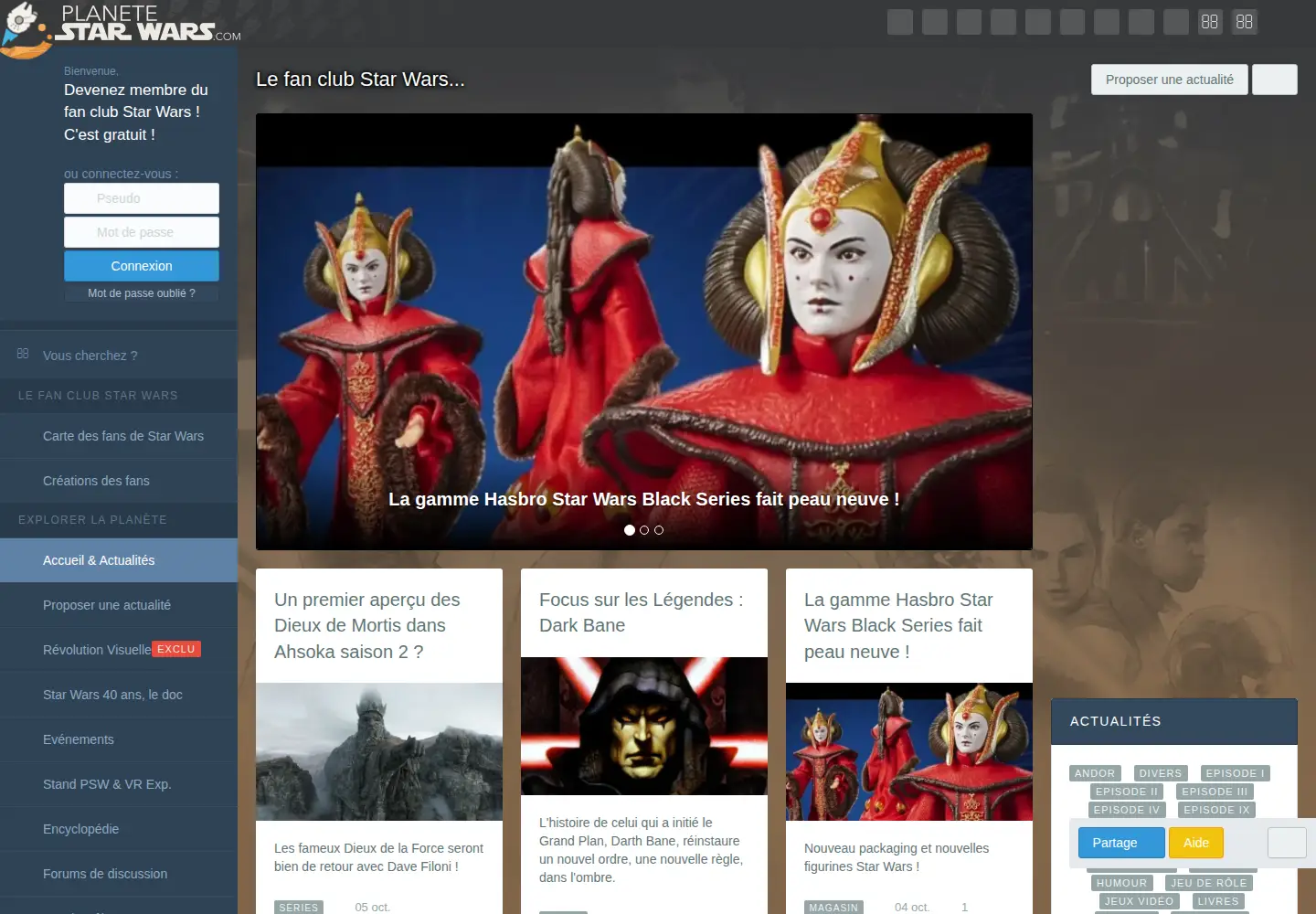
Task: Click the carousel caption about Hasbro Black Series
Action: coord(644,499)
